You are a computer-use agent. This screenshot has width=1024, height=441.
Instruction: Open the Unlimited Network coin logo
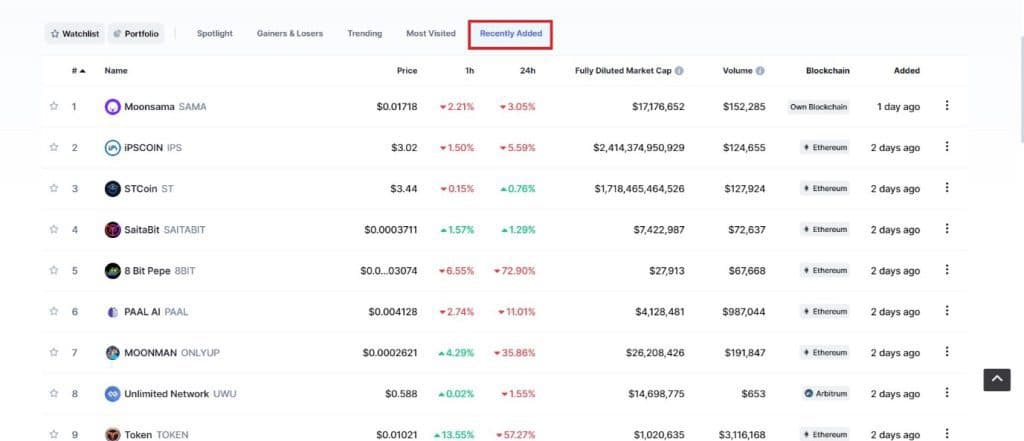pyautogui.click(x=112, y=394)
